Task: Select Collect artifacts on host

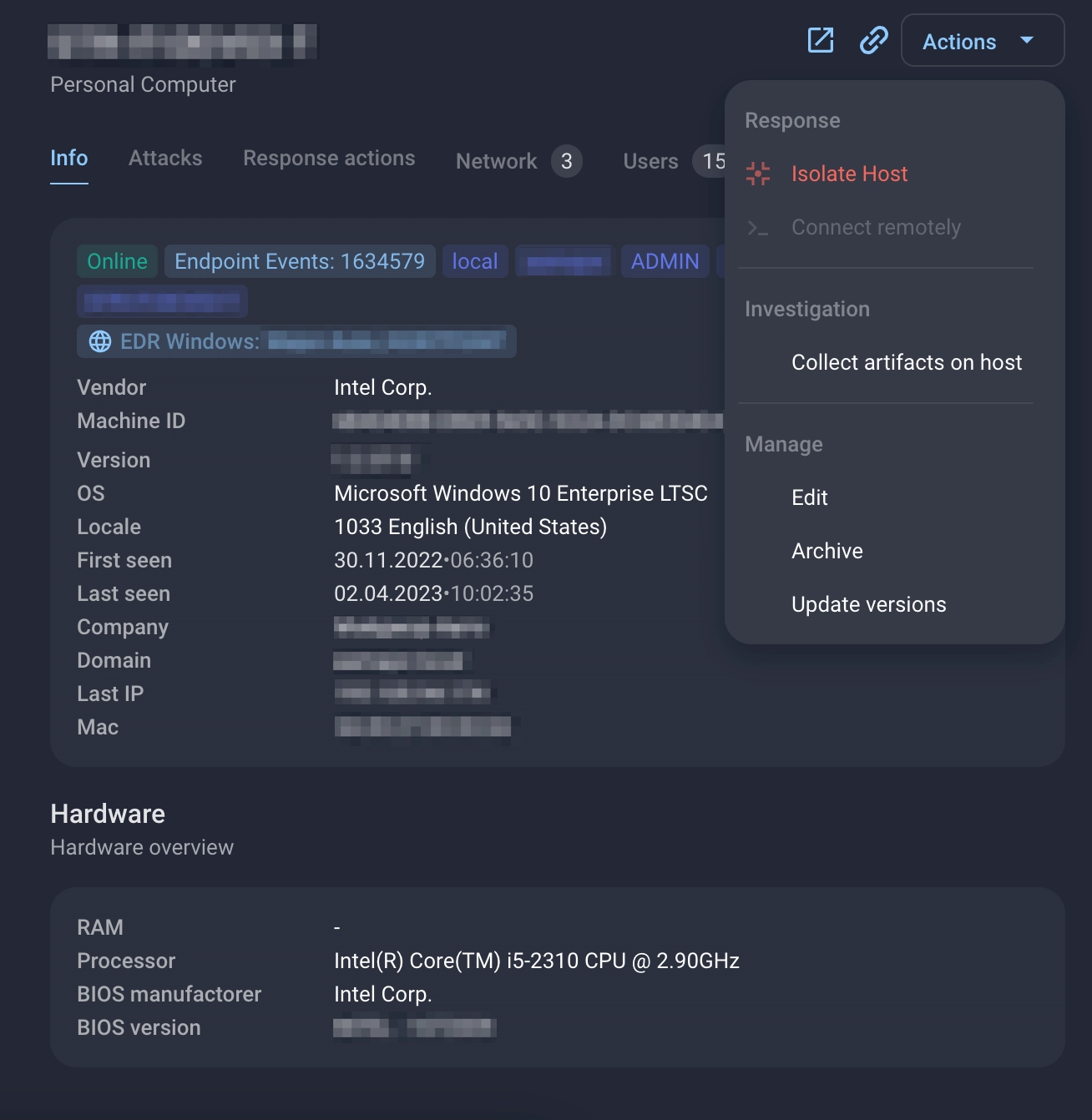Action: (907, 362)
